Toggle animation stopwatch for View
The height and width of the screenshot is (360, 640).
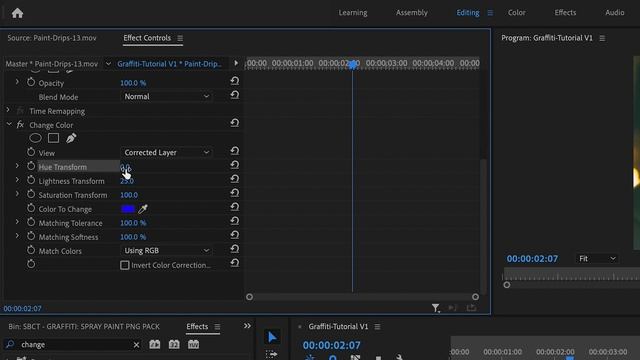click(x=31, y=152)
